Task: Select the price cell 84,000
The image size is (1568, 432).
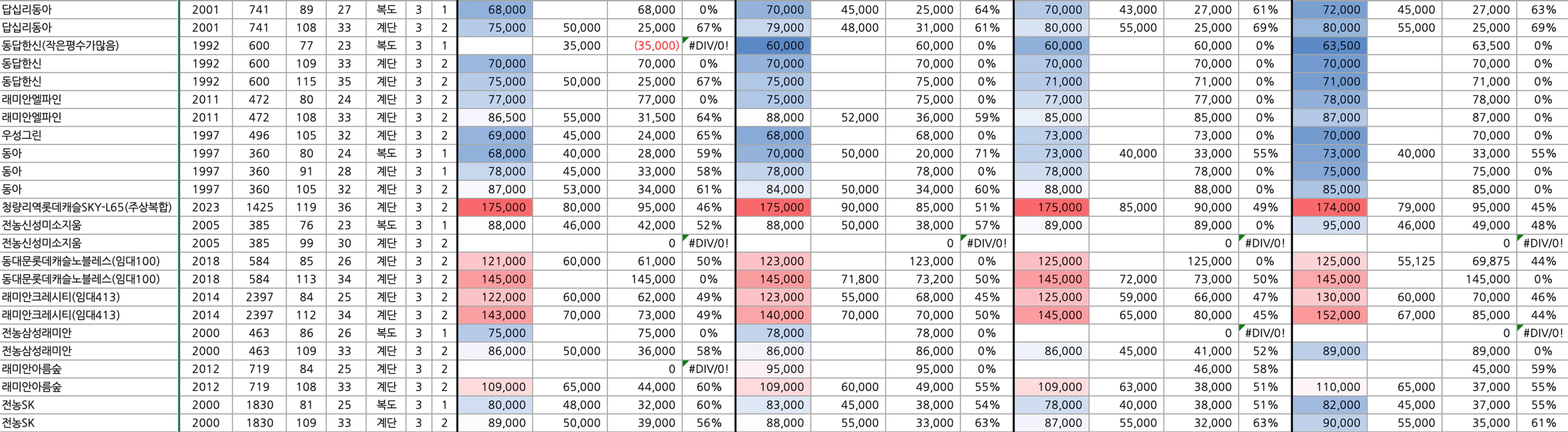Action: click(774, 190)
